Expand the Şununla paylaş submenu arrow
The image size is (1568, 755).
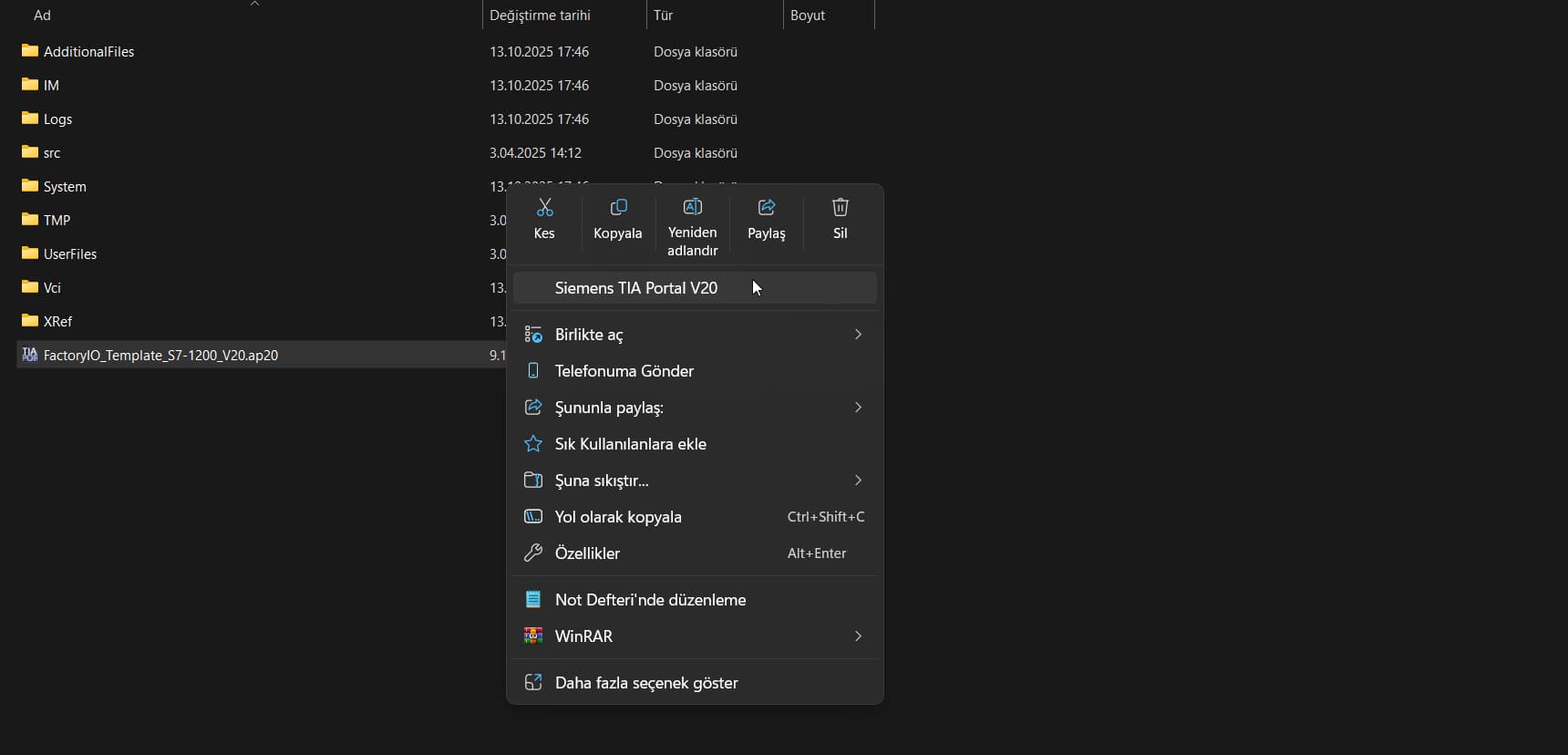[858, 408]
